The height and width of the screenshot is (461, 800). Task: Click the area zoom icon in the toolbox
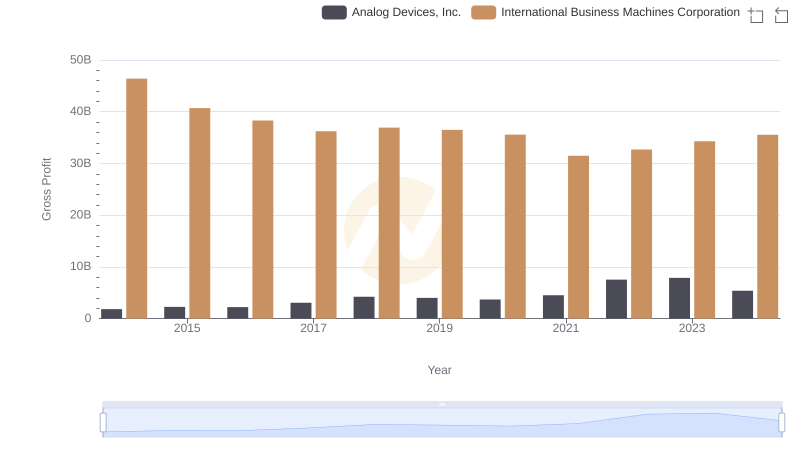756,15
